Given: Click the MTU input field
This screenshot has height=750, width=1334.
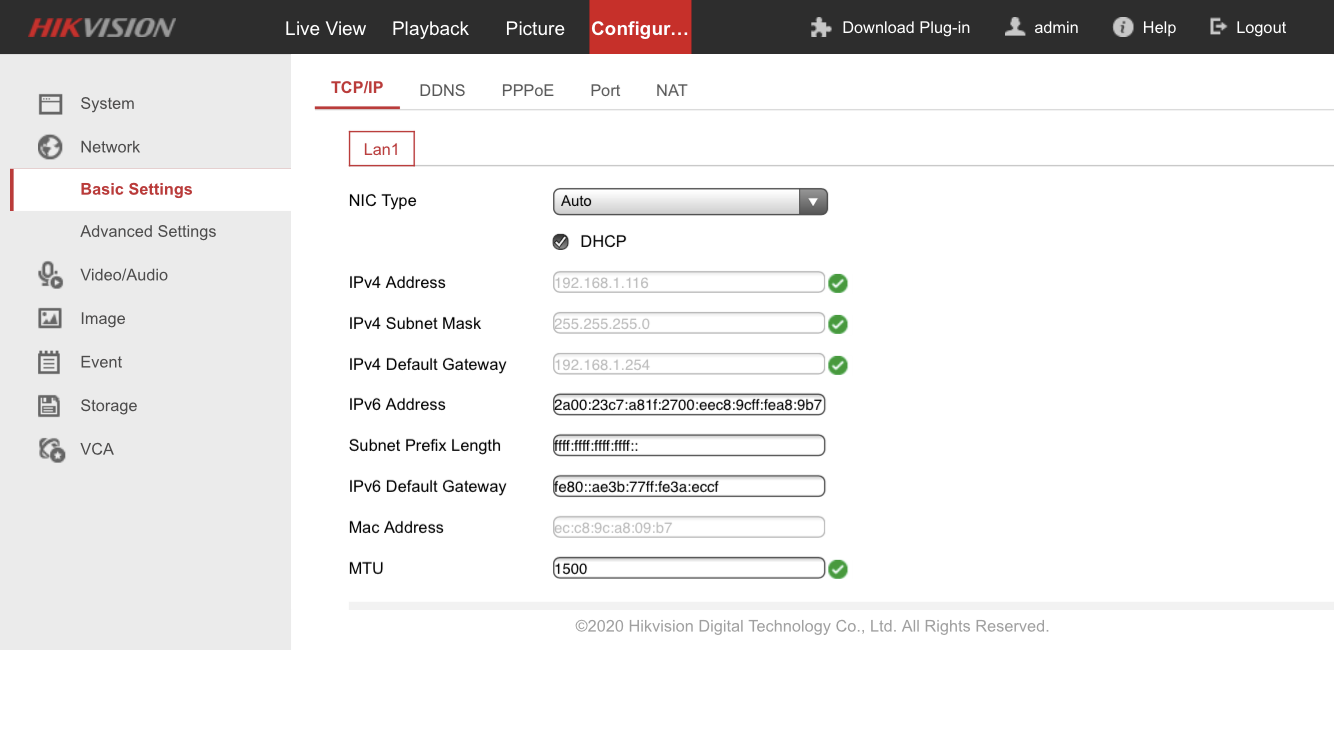Looking at the screenshot, I should coord(688,569).
